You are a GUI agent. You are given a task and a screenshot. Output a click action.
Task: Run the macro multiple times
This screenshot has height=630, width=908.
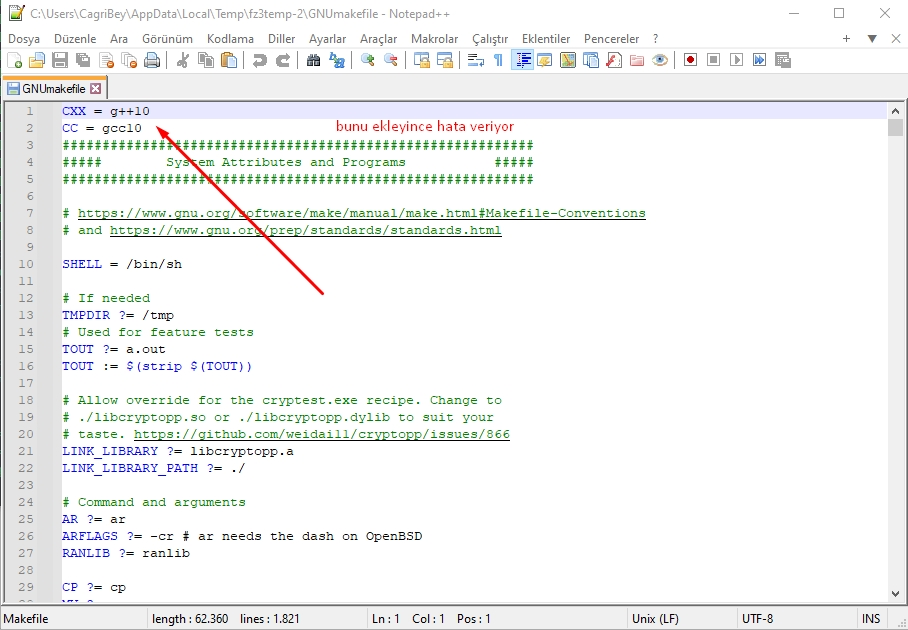[759, 60]
